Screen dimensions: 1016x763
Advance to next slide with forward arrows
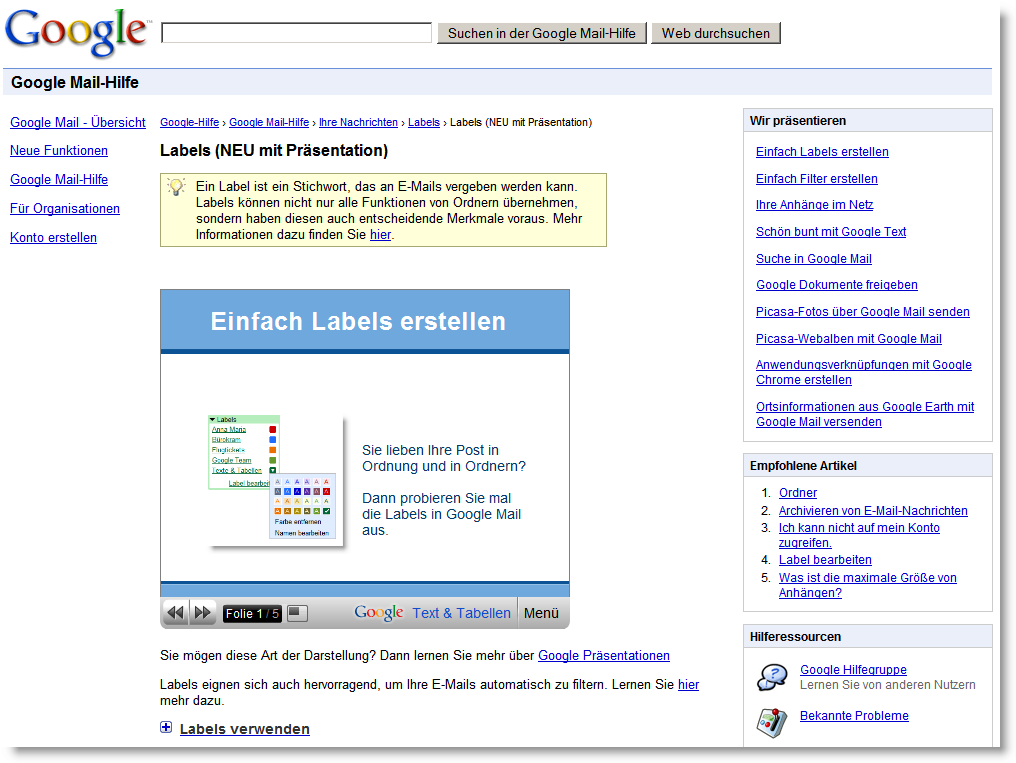[203, 613]
